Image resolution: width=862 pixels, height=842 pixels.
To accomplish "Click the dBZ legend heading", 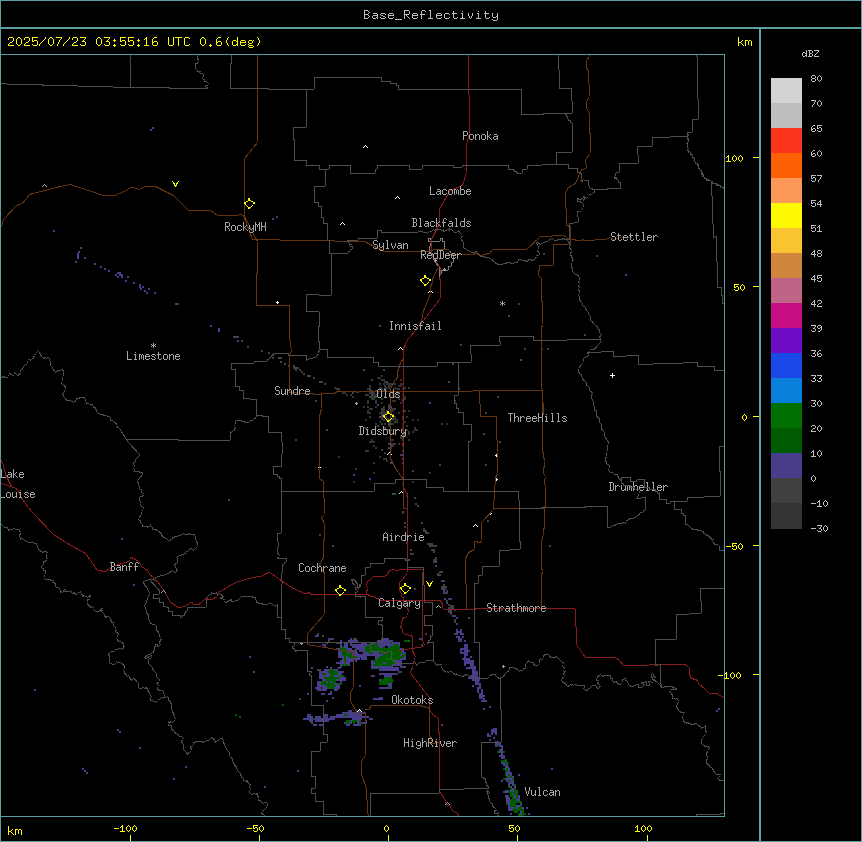I will click(810, 53).
